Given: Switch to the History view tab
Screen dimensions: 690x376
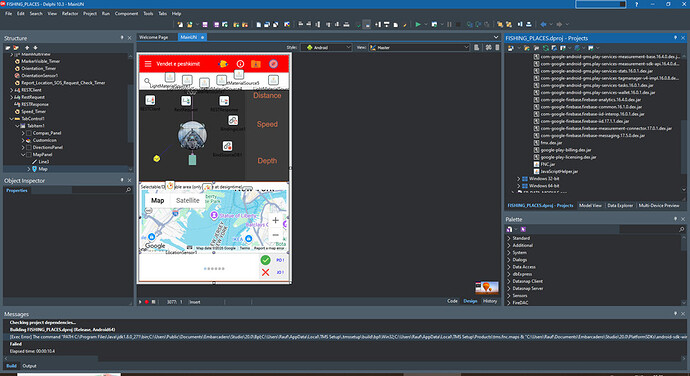Looking at the screenshot, I should (490, 301).
